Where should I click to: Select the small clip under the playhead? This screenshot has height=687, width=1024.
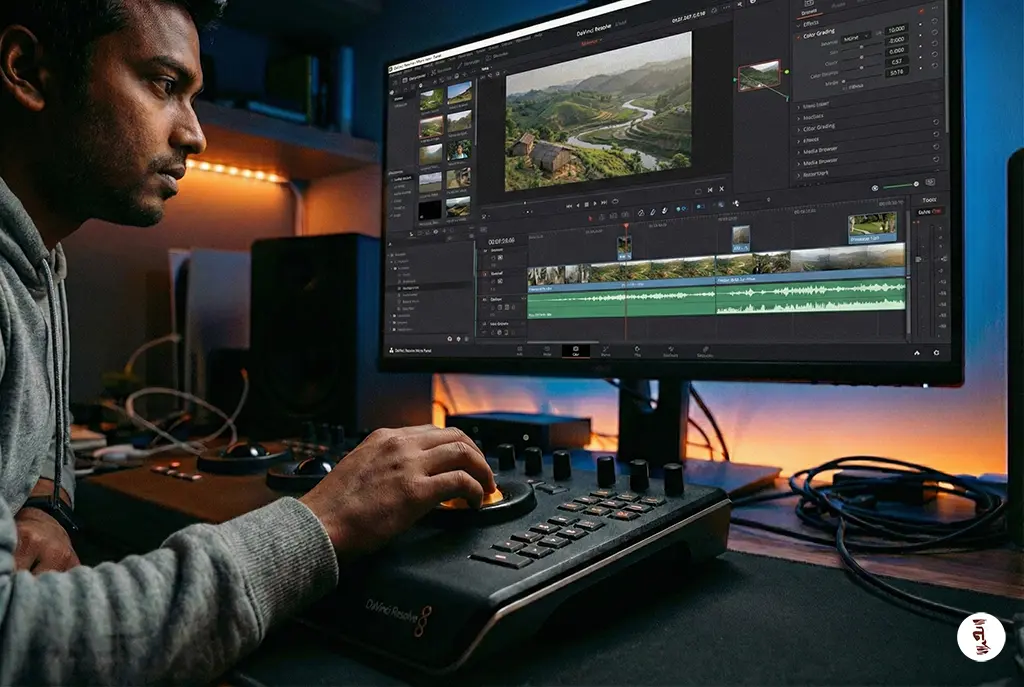624,248
